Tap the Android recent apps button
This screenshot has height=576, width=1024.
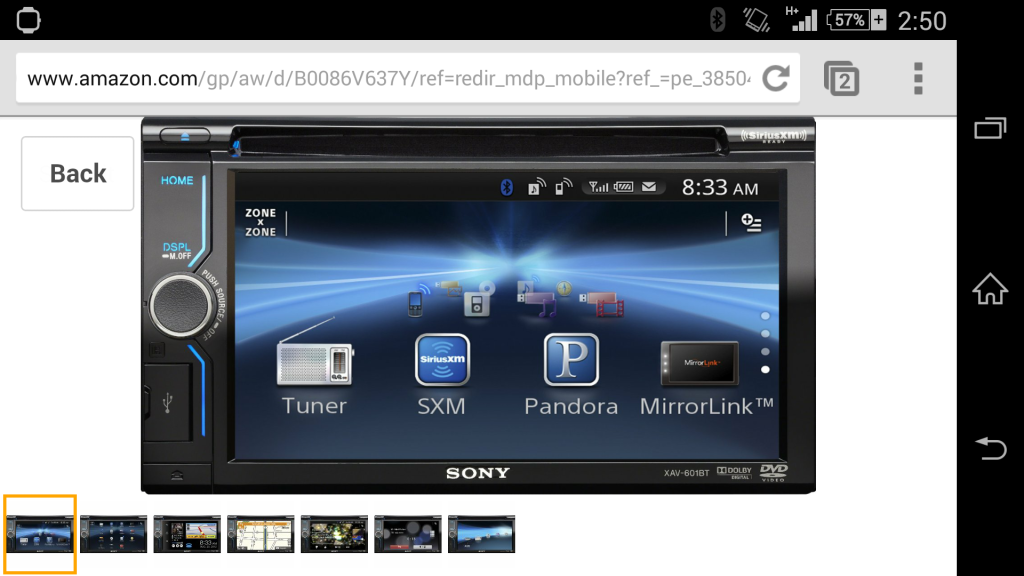tap(990, 127)
